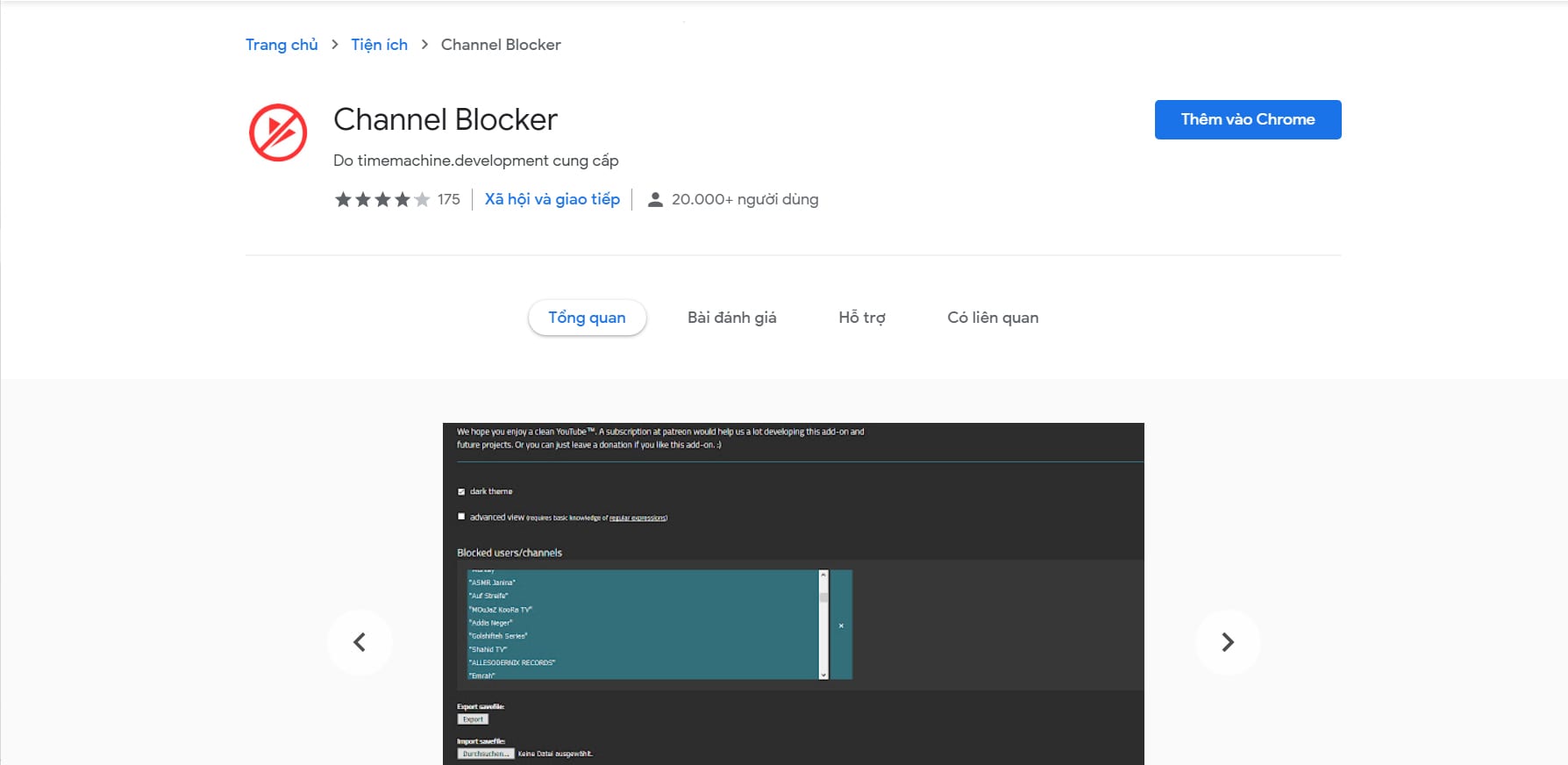
Task: Open Xã hội và giao tiếp category link
Action: pos(552,199)
